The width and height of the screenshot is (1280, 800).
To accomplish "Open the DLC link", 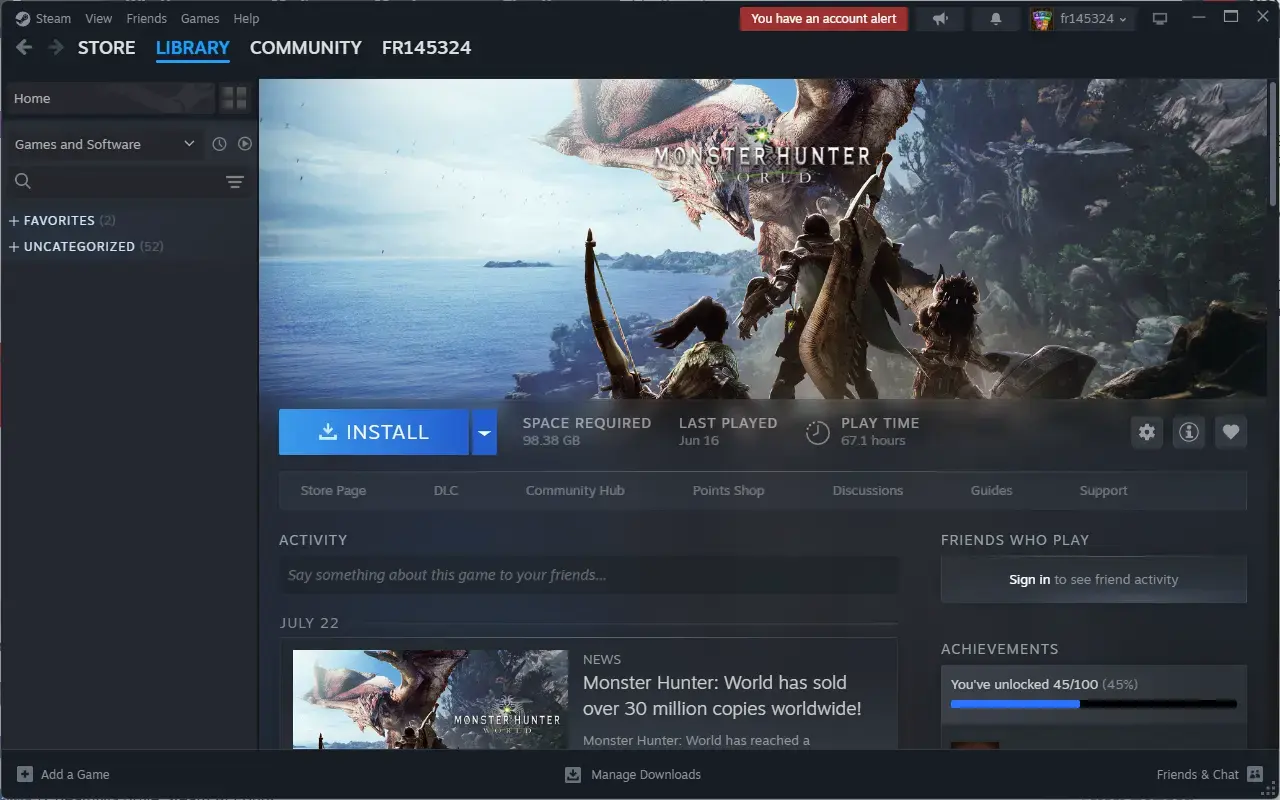I will (446, 490).
